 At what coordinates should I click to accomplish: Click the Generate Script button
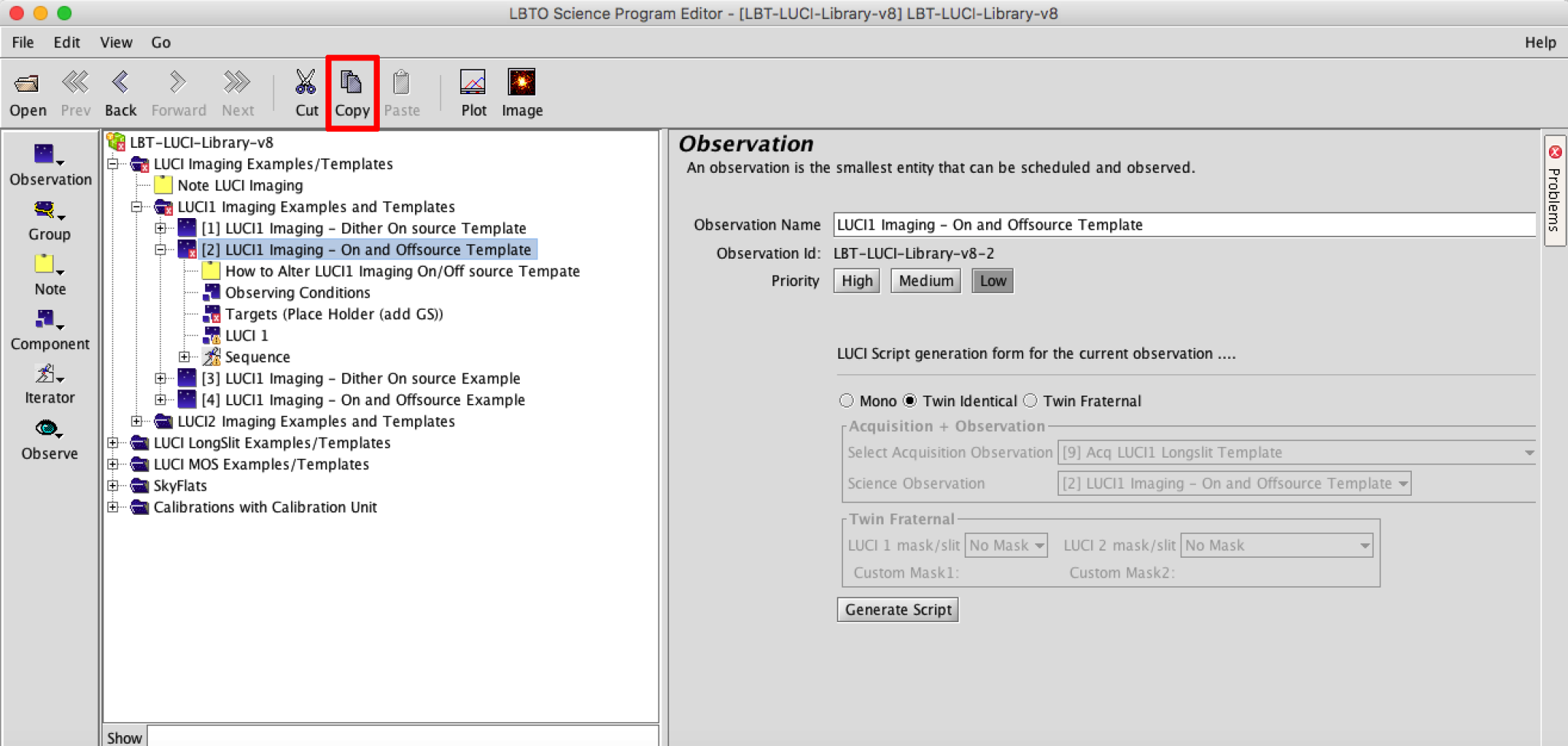pos(898,610)
